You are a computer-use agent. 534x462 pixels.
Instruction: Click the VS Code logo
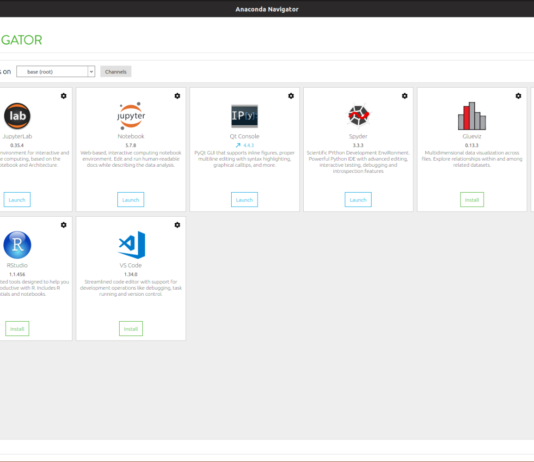(x=131, y=245)
